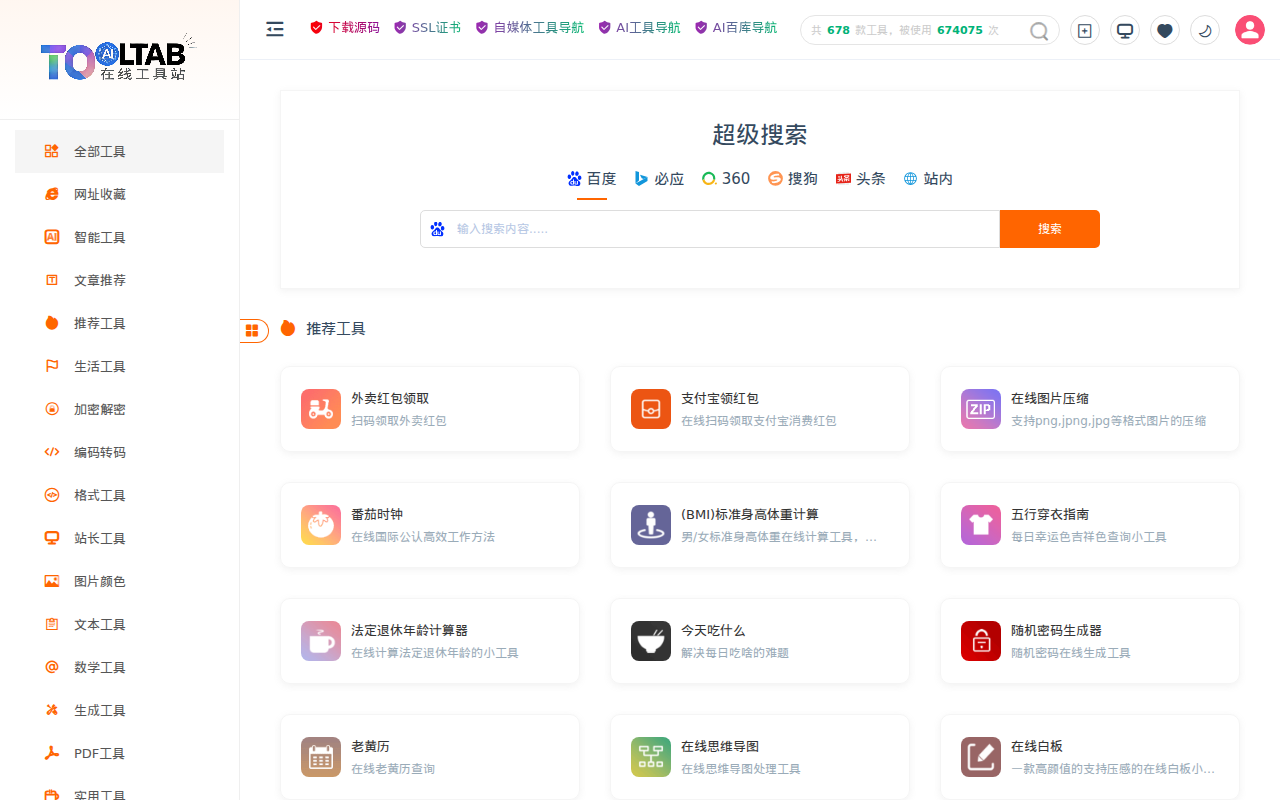Collapse the sidebar using the hamburger toggle
The height and width of the screenshot is (800, 1280).
click(x=275, y=30)
